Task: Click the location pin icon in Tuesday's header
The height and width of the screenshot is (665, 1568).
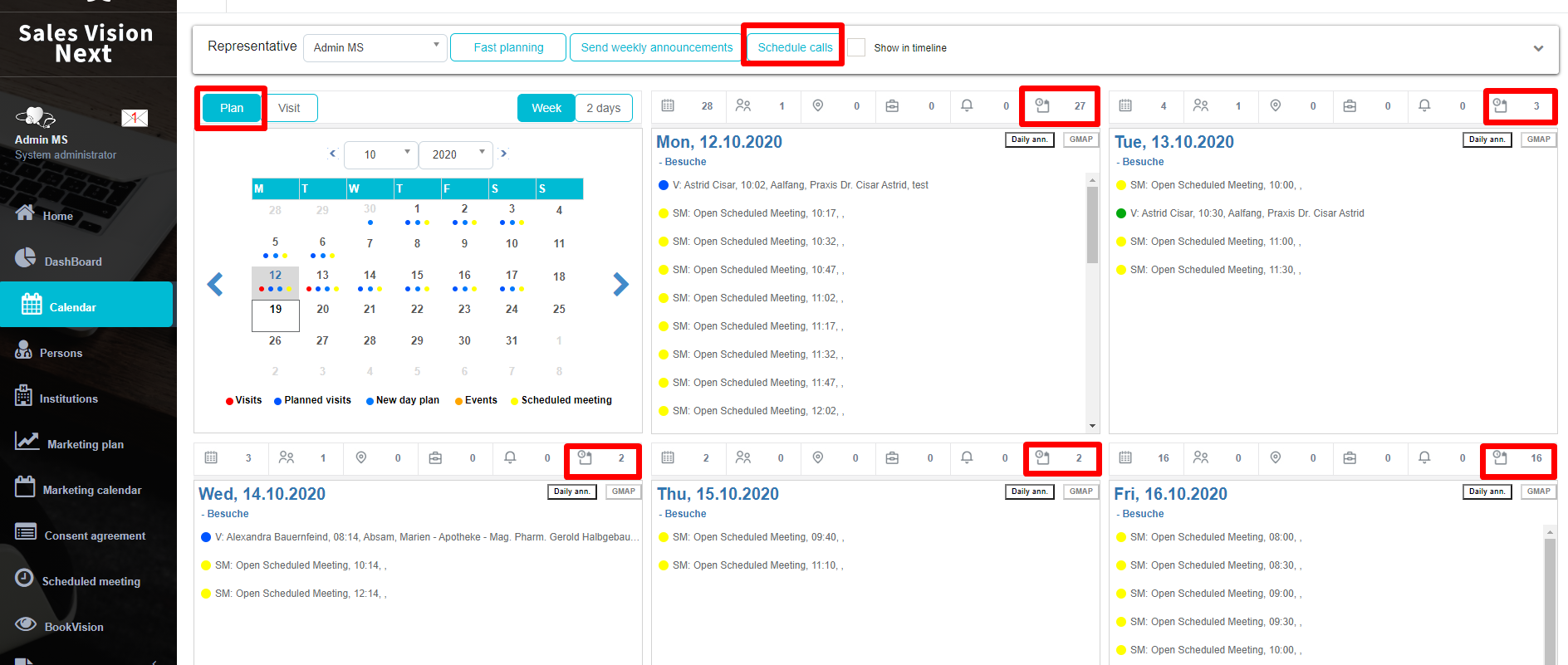Action: pyautogui.click(x=1276, y=105)
